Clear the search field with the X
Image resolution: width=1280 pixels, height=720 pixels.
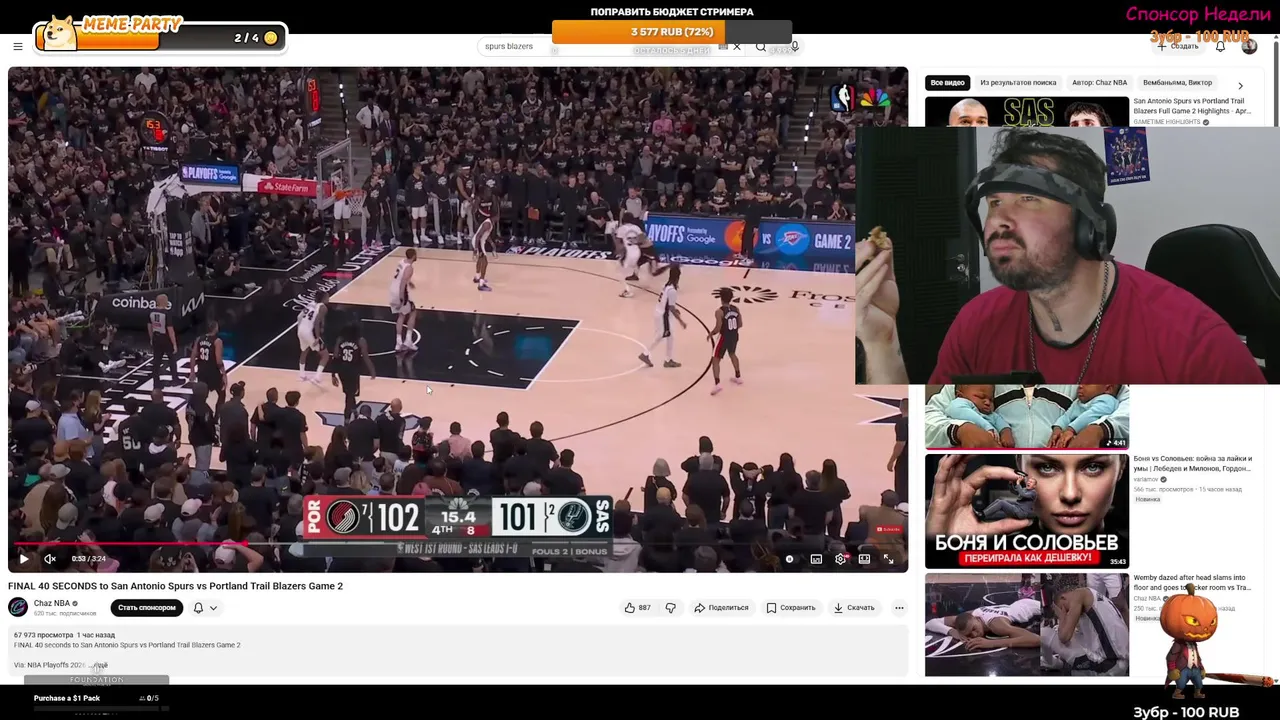737,46
